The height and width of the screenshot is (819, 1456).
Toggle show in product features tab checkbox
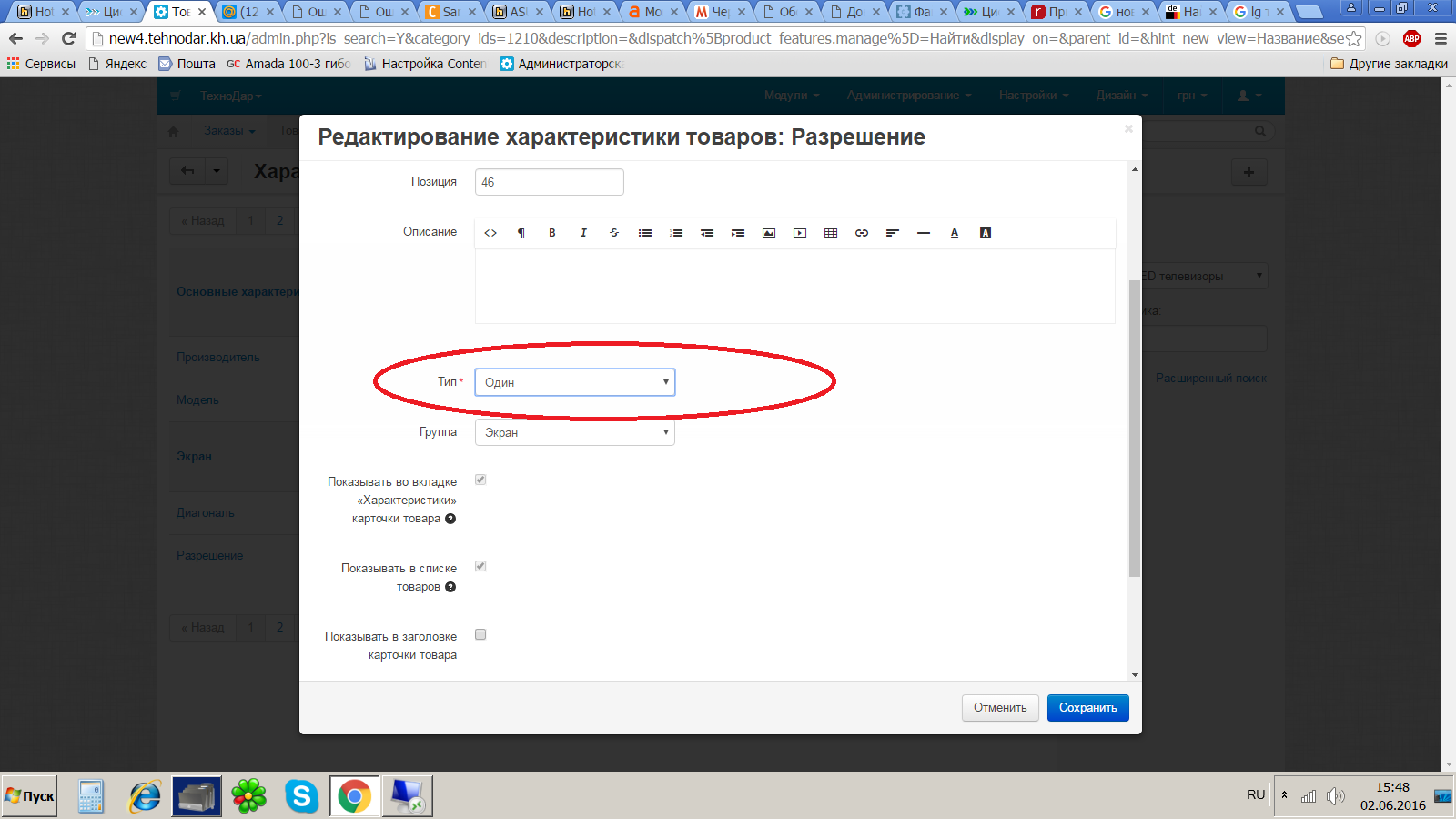coord(480,480)
